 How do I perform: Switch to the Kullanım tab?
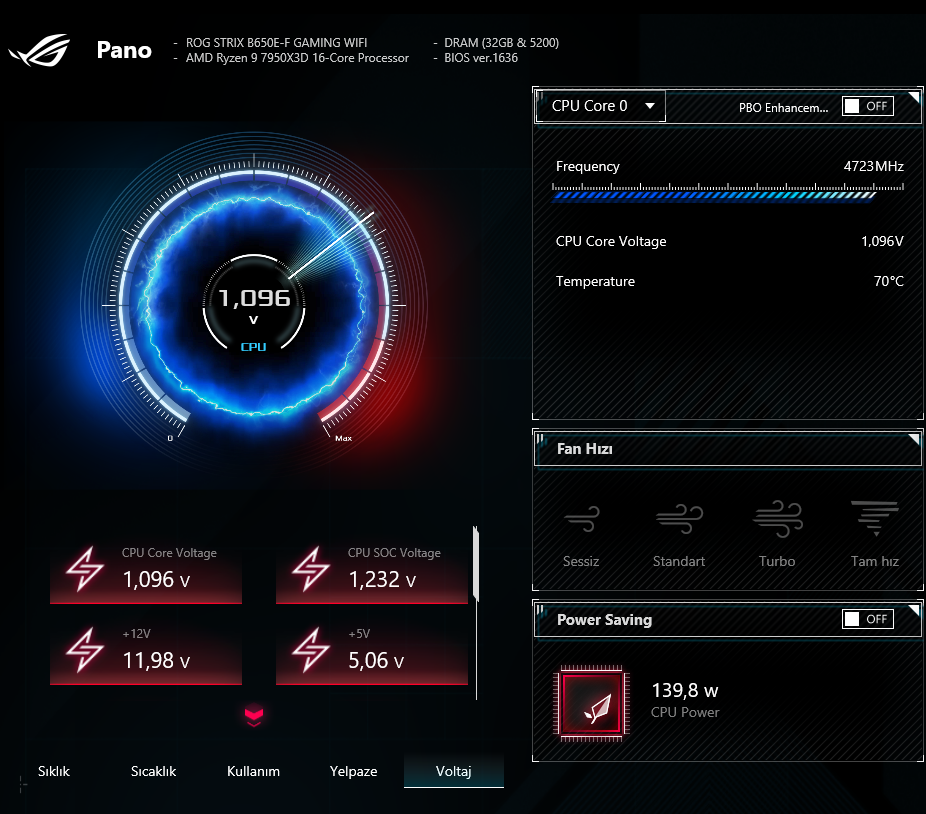253,771
